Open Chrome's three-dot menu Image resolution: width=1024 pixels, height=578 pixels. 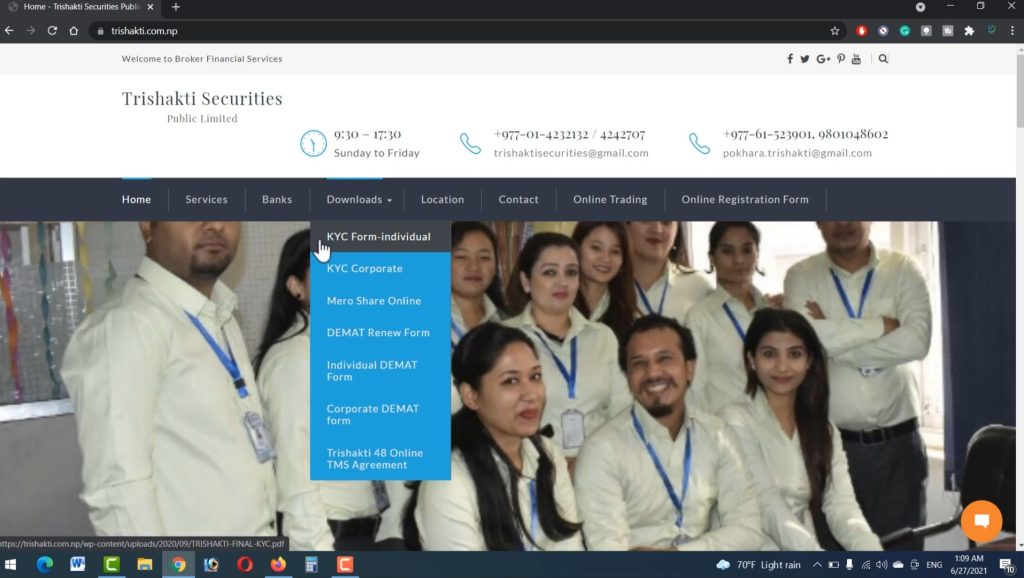point(1012,31)
